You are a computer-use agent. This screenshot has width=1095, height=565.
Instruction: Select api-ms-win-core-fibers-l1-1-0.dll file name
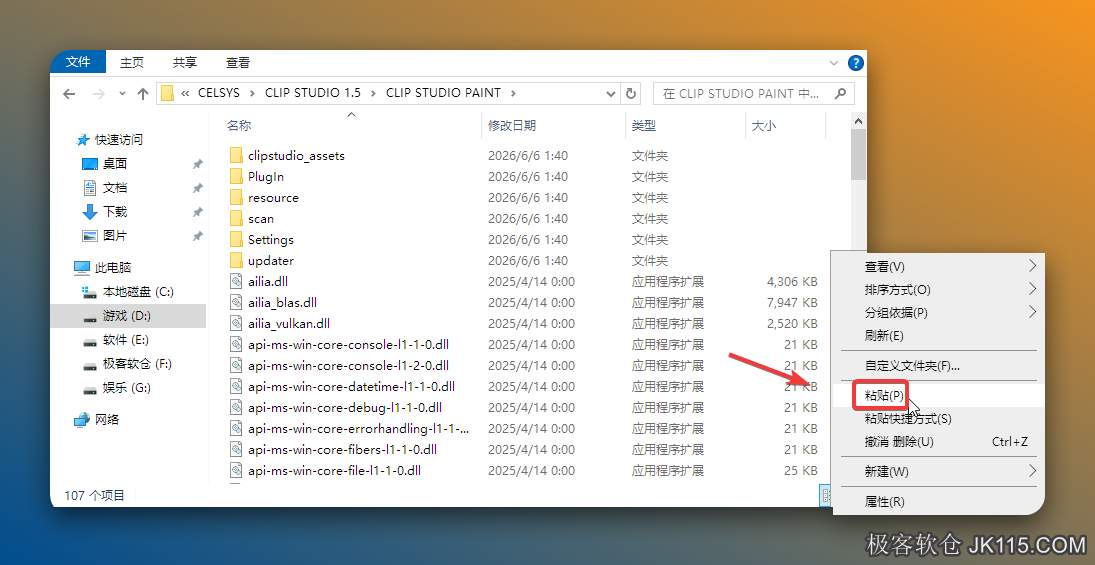pos(342,449)
